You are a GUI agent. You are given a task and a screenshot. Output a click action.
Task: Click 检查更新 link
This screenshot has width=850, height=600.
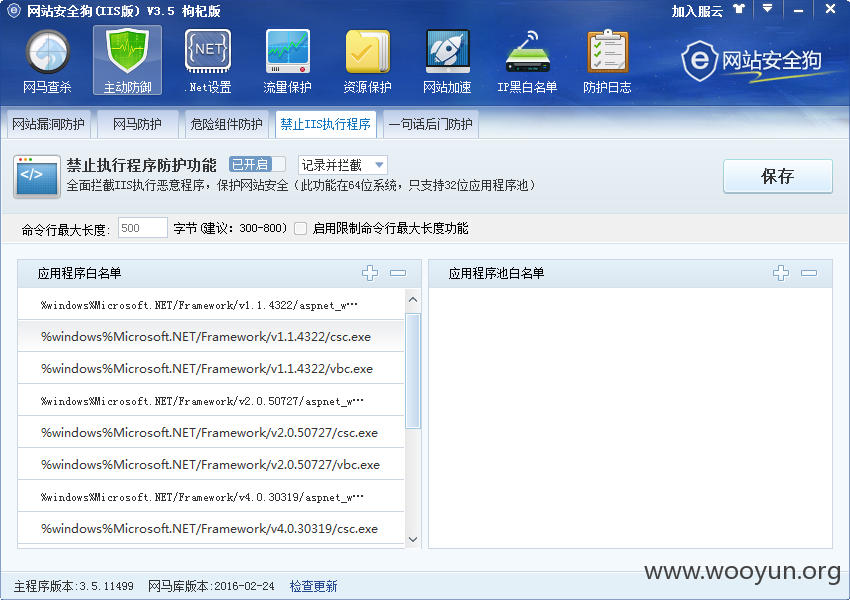(313, 586)
